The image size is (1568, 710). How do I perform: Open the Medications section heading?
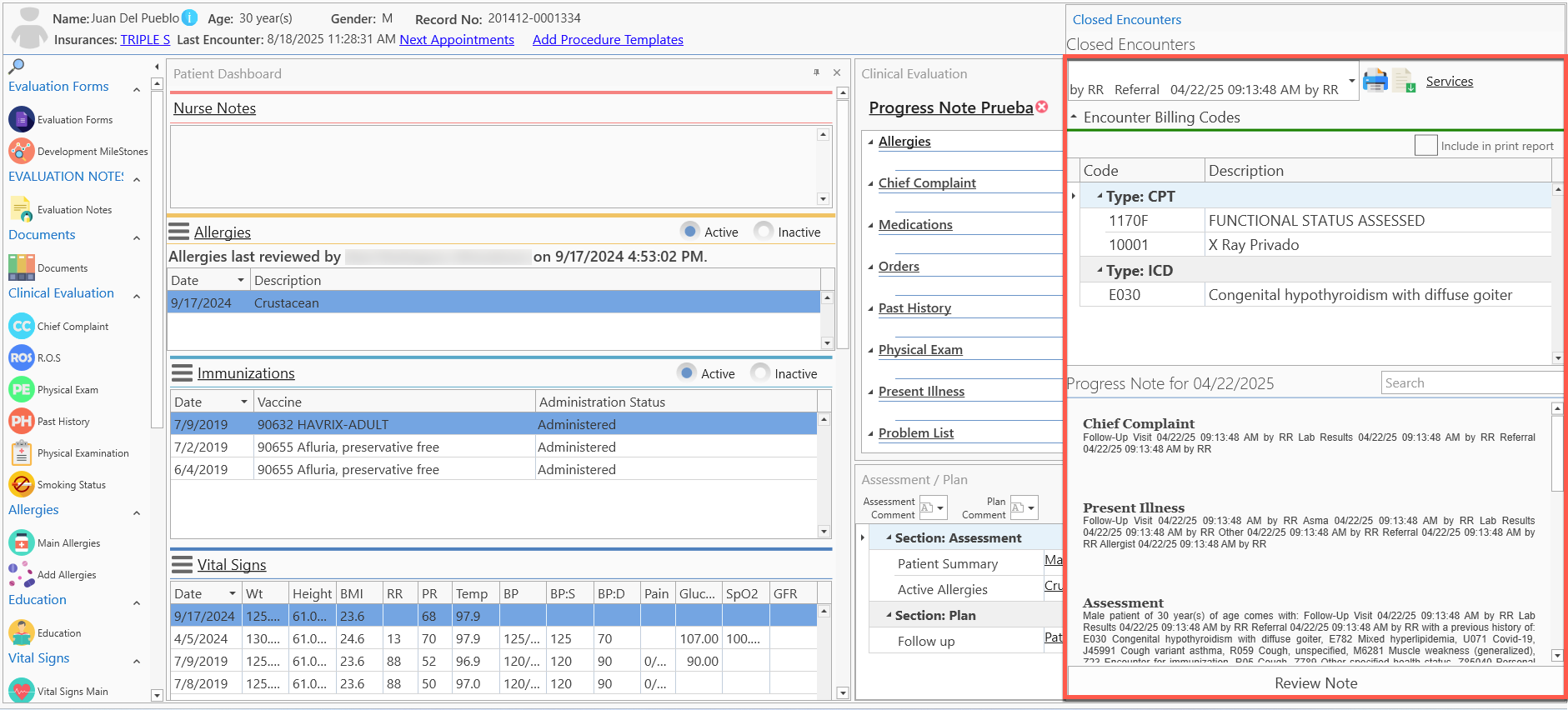pyautogui.click(x=915, y=224)
